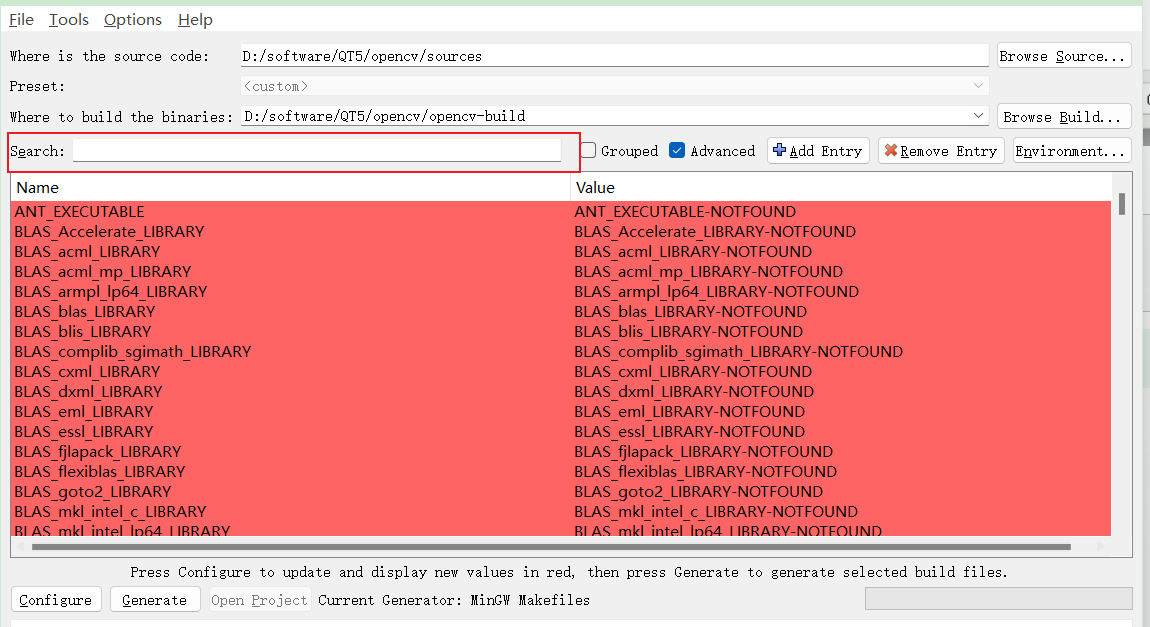Select the ANT_EXECUTABLE entry row
This screenshot has height=627, width=1150.
click(290, 212)
